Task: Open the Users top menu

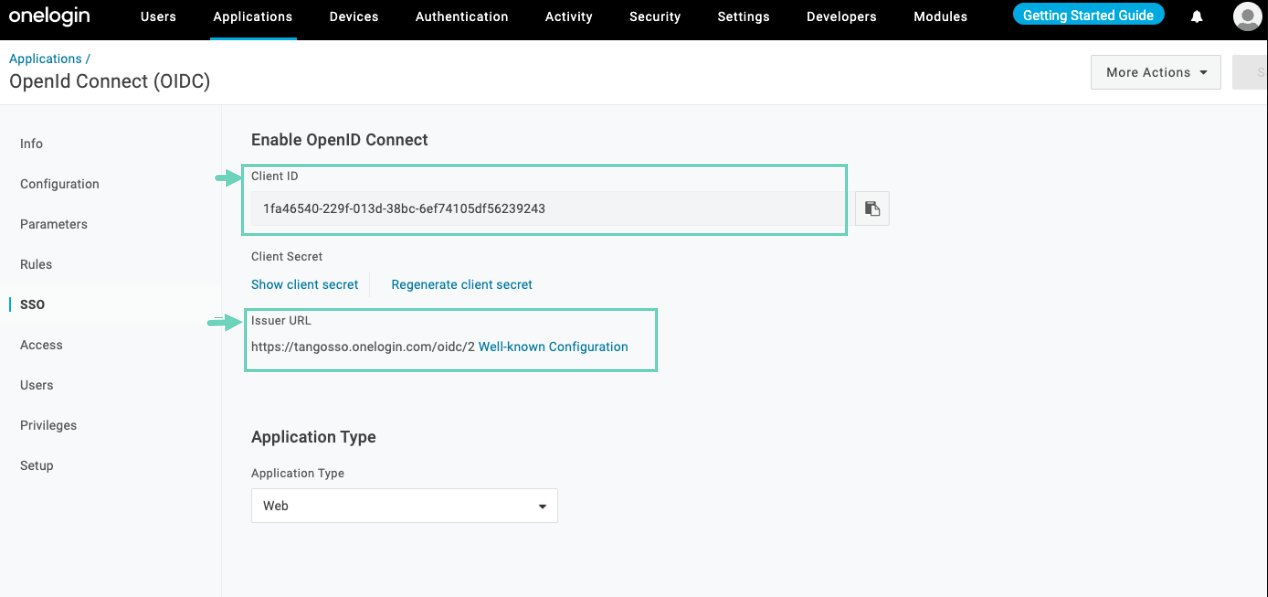Action: [x=158, y=17]
